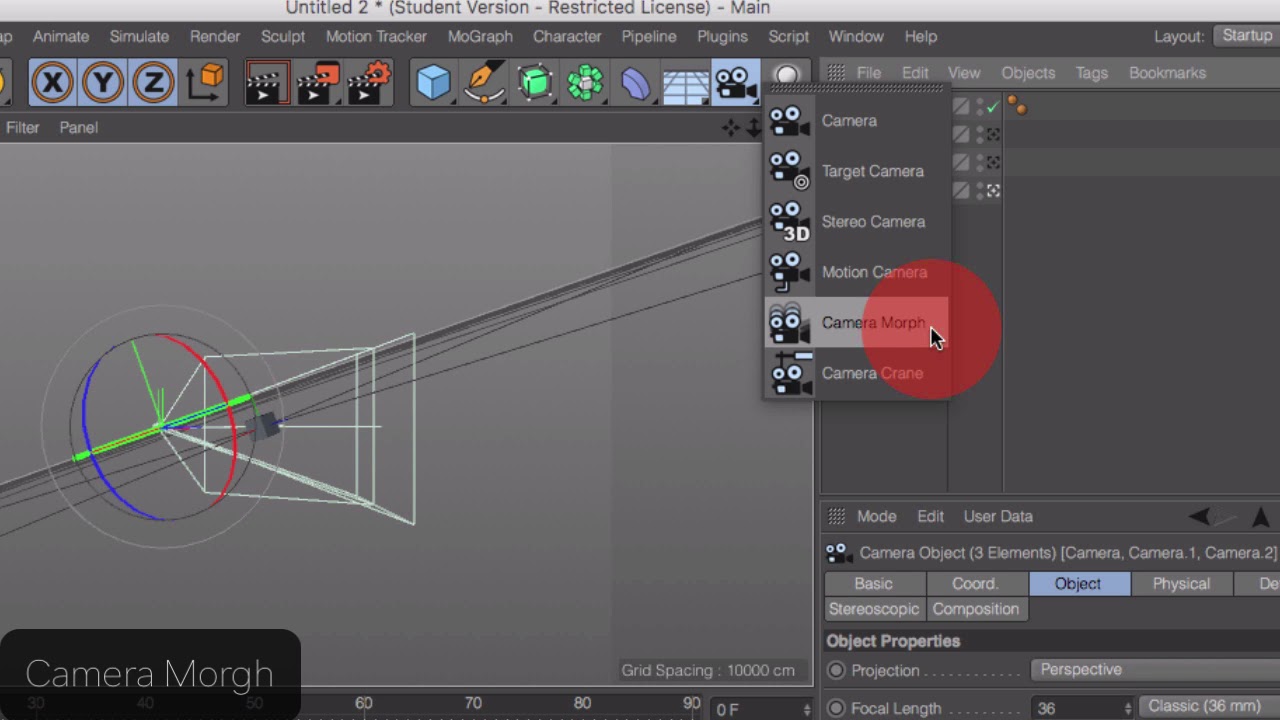Viewport: 1280px width, 720px height.
Task: Click the Attribute Manager back arrow
Action: pyautogui.click(x=1199, y=517)
